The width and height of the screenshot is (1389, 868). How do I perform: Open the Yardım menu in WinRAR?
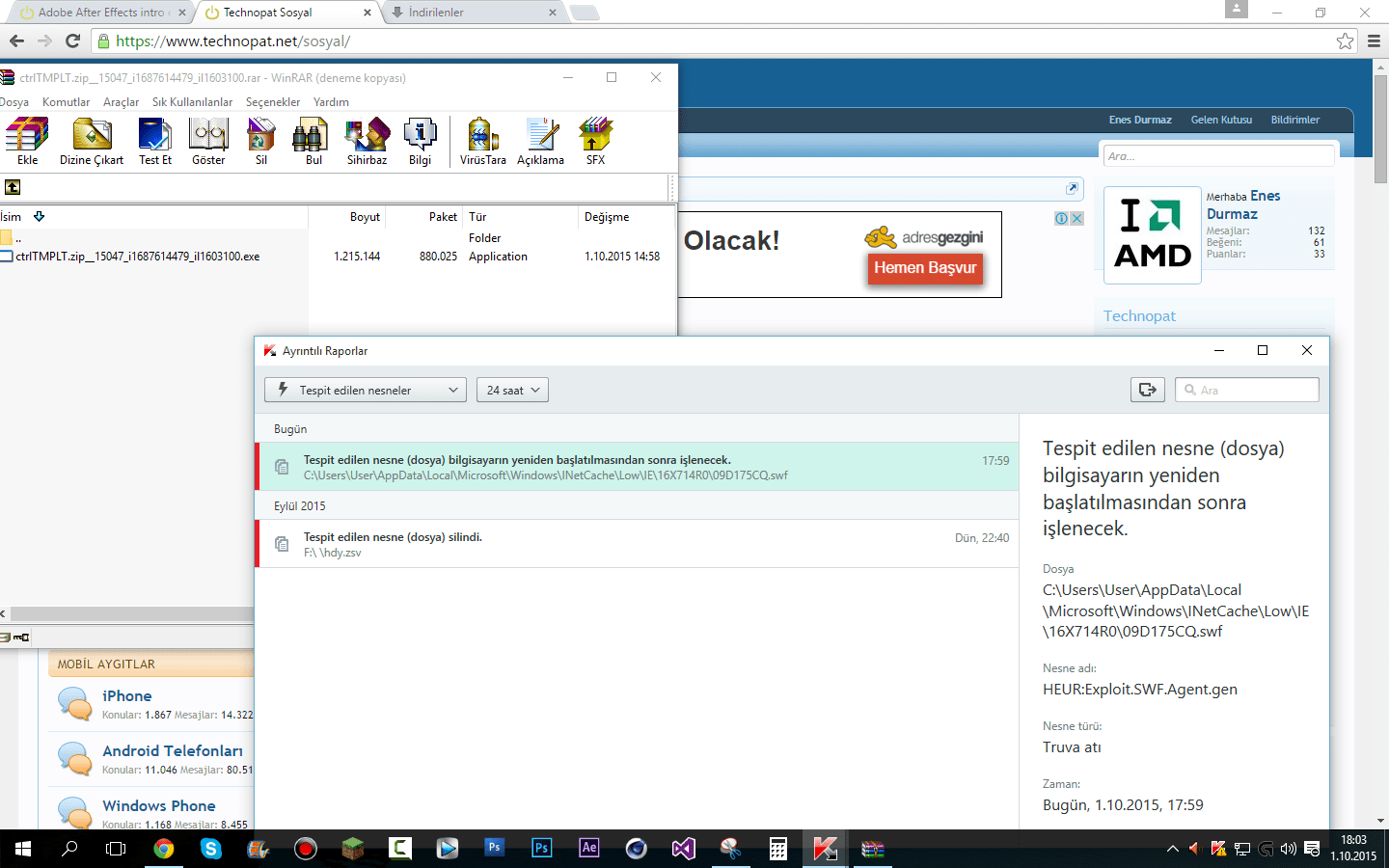[x=331, y=102]
